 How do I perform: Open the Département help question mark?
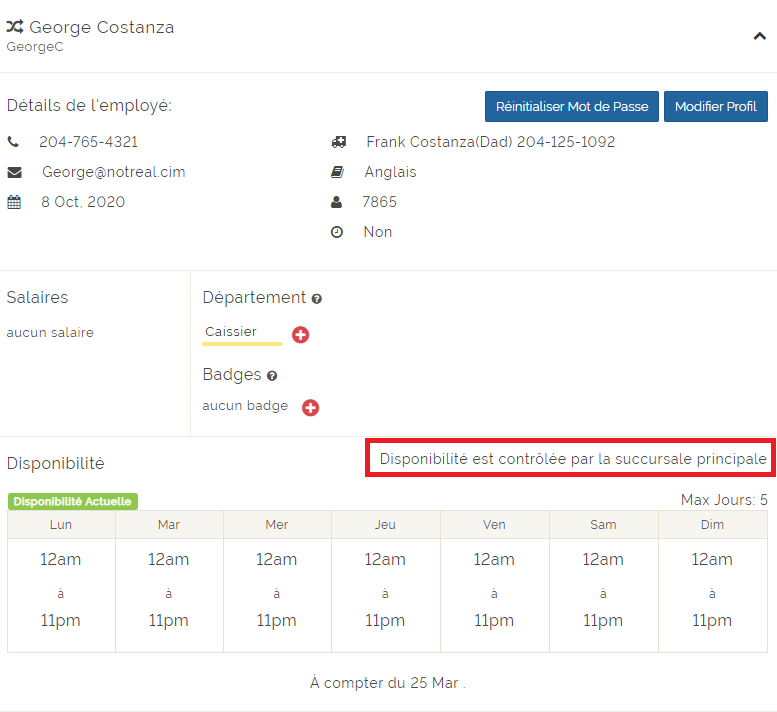[x=317, y=299]
